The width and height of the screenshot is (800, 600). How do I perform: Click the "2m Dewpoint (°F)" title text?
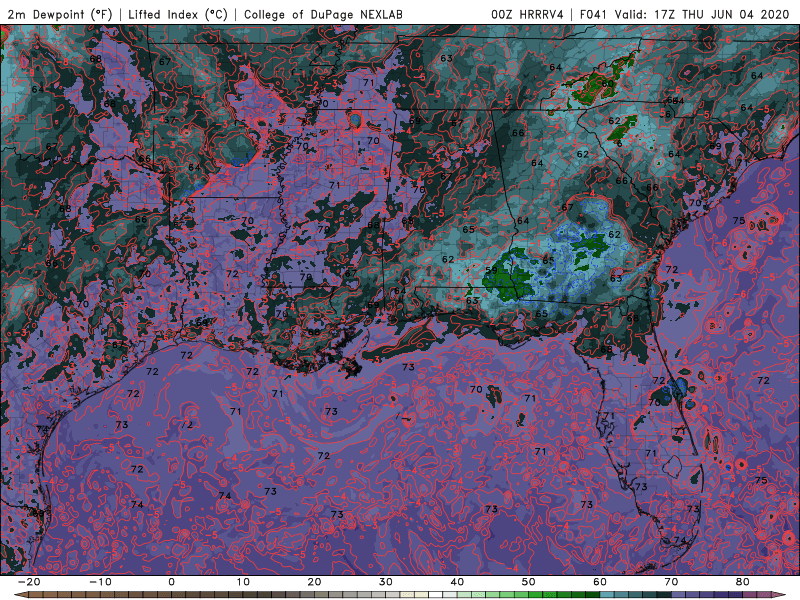coord(60,14)
